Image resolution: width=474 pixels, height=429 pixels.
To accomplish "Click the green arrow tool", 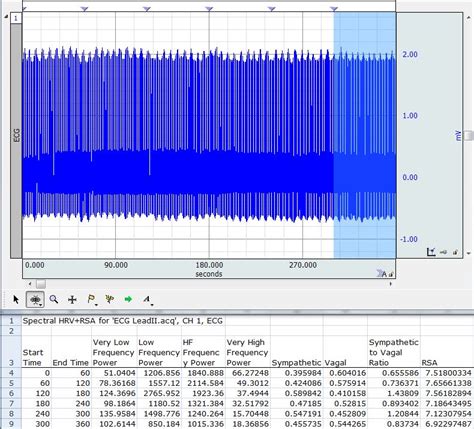I will [x=128, y=299].
